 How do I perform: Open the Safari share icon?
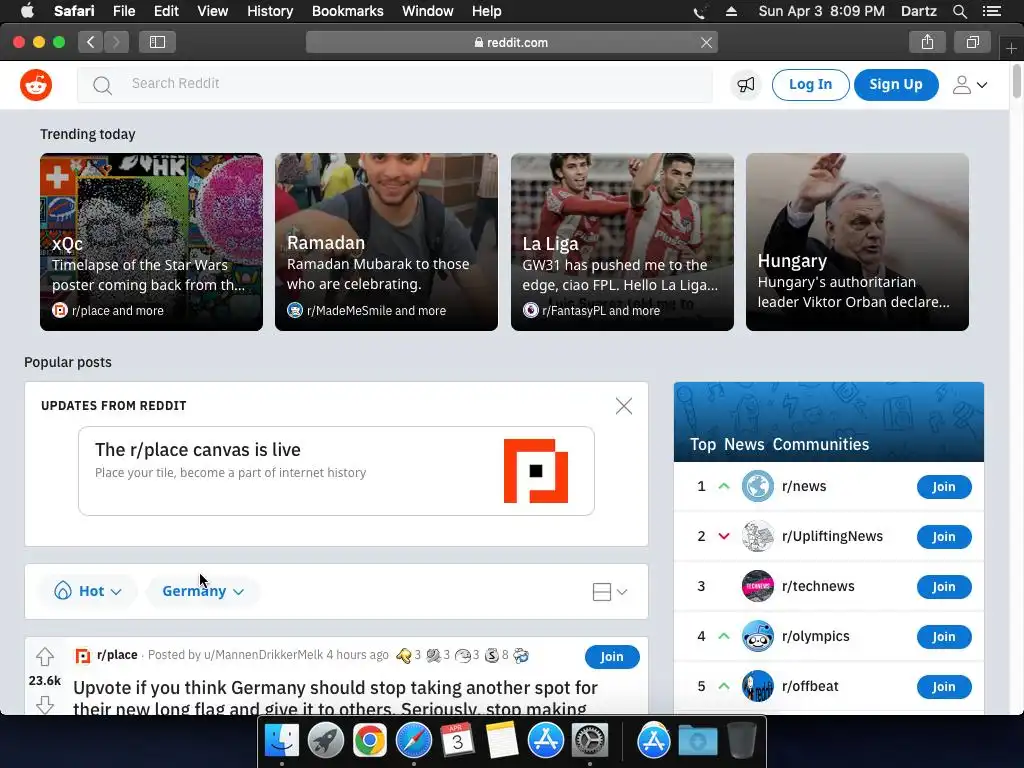[x=927, y=42]
